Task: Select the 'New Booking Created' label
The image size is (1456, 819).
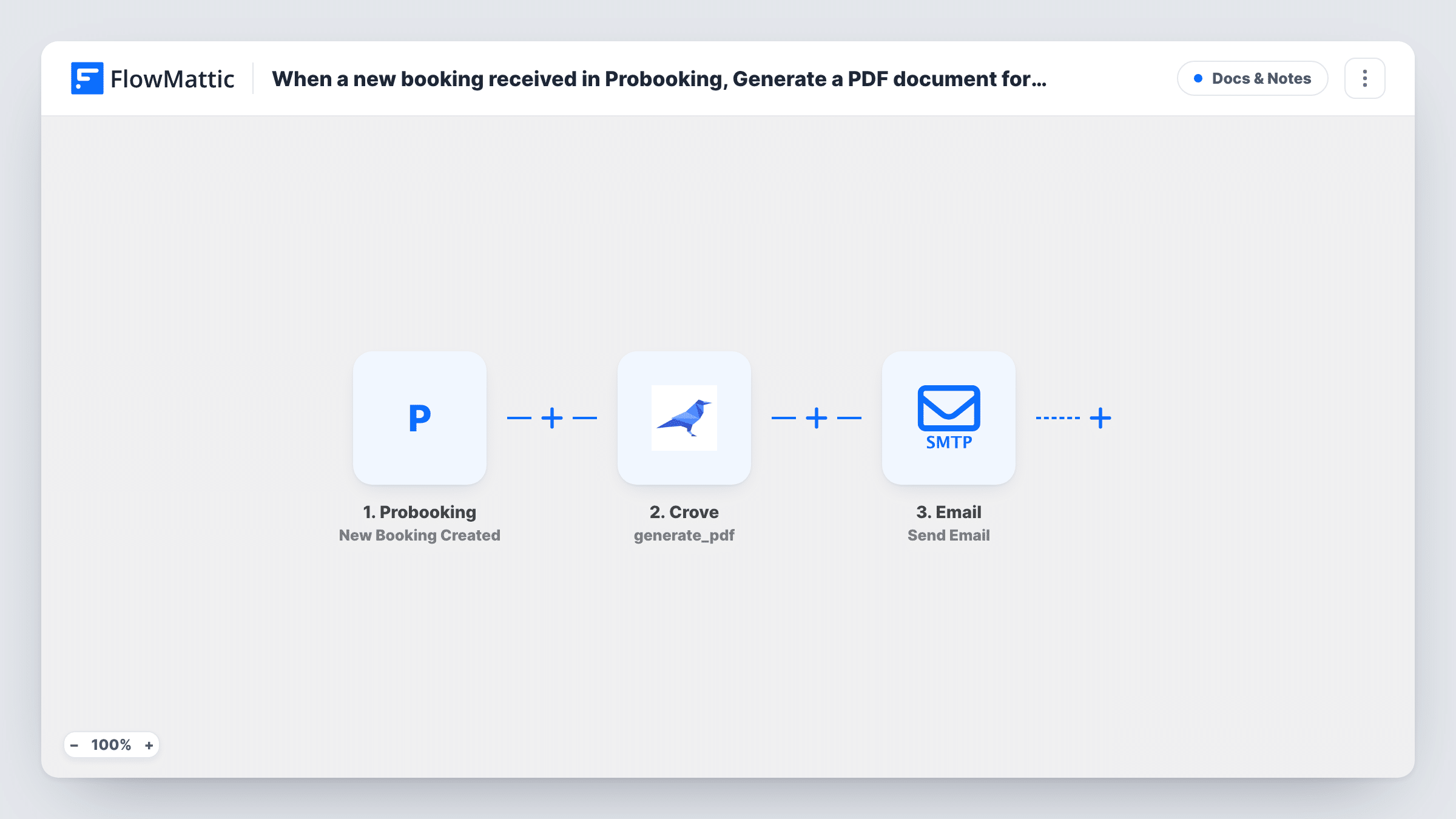Action: pyautogui.click(x=420, y=535)
